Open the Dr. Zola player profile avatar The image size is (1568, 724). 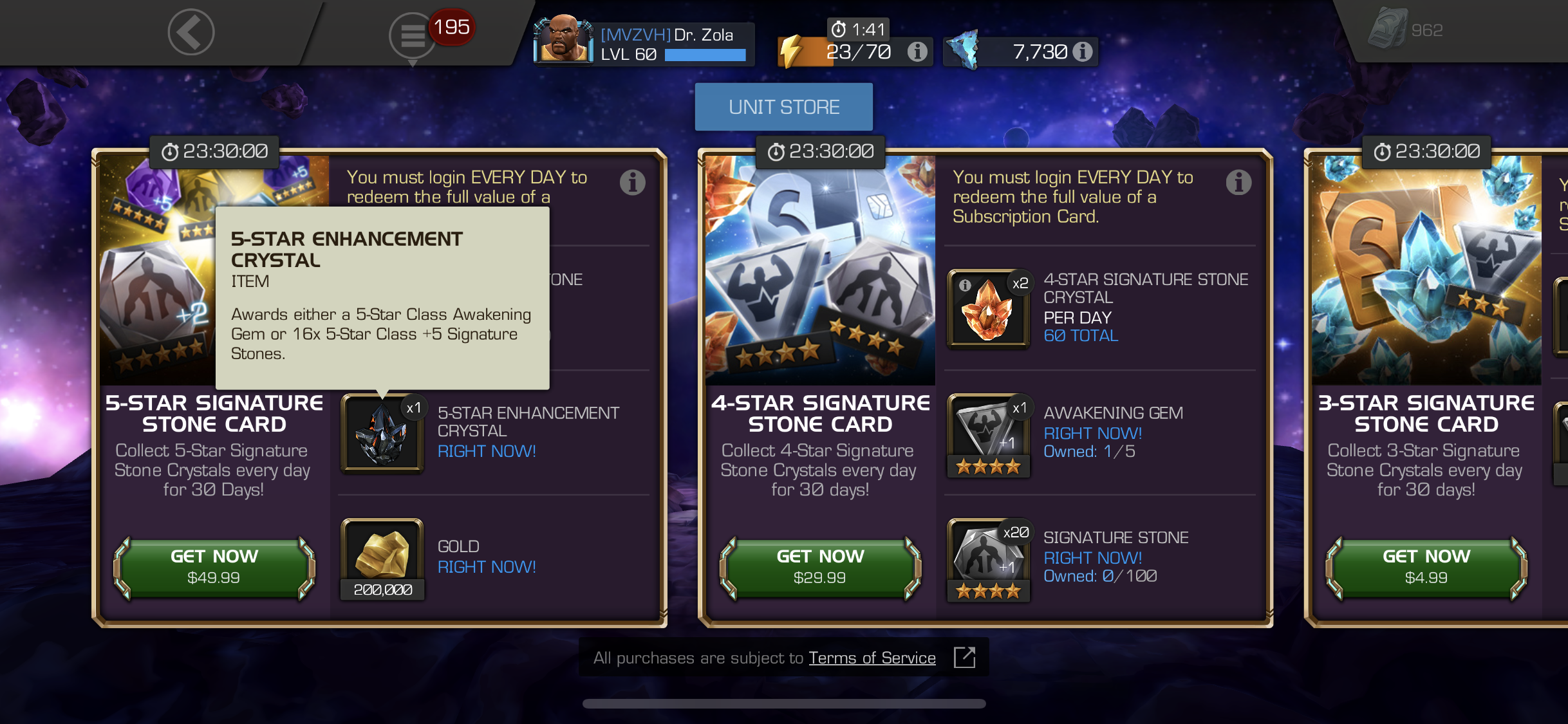(563, 39)
